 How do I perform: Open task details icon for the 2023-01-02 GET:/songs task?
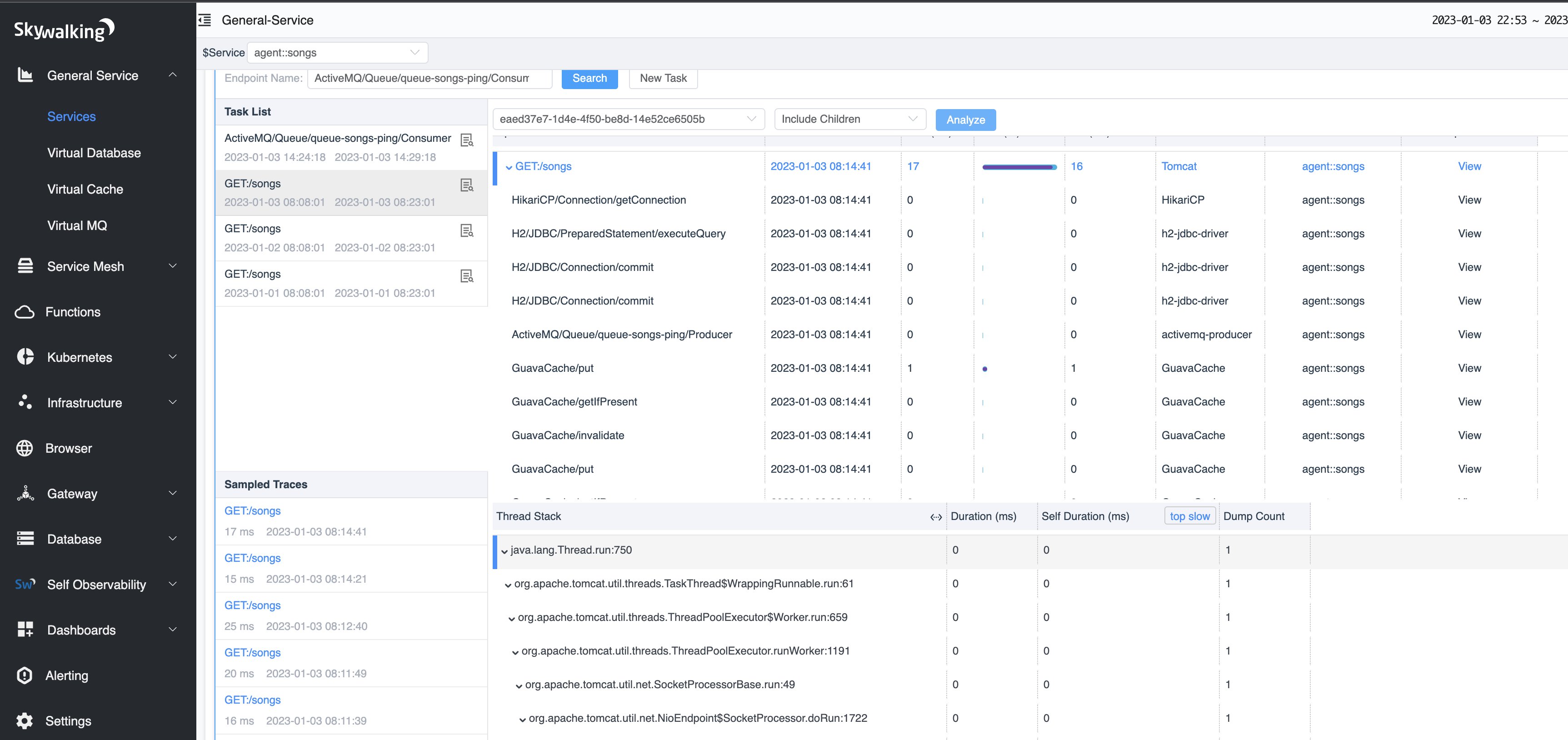[x=467, y=230]
